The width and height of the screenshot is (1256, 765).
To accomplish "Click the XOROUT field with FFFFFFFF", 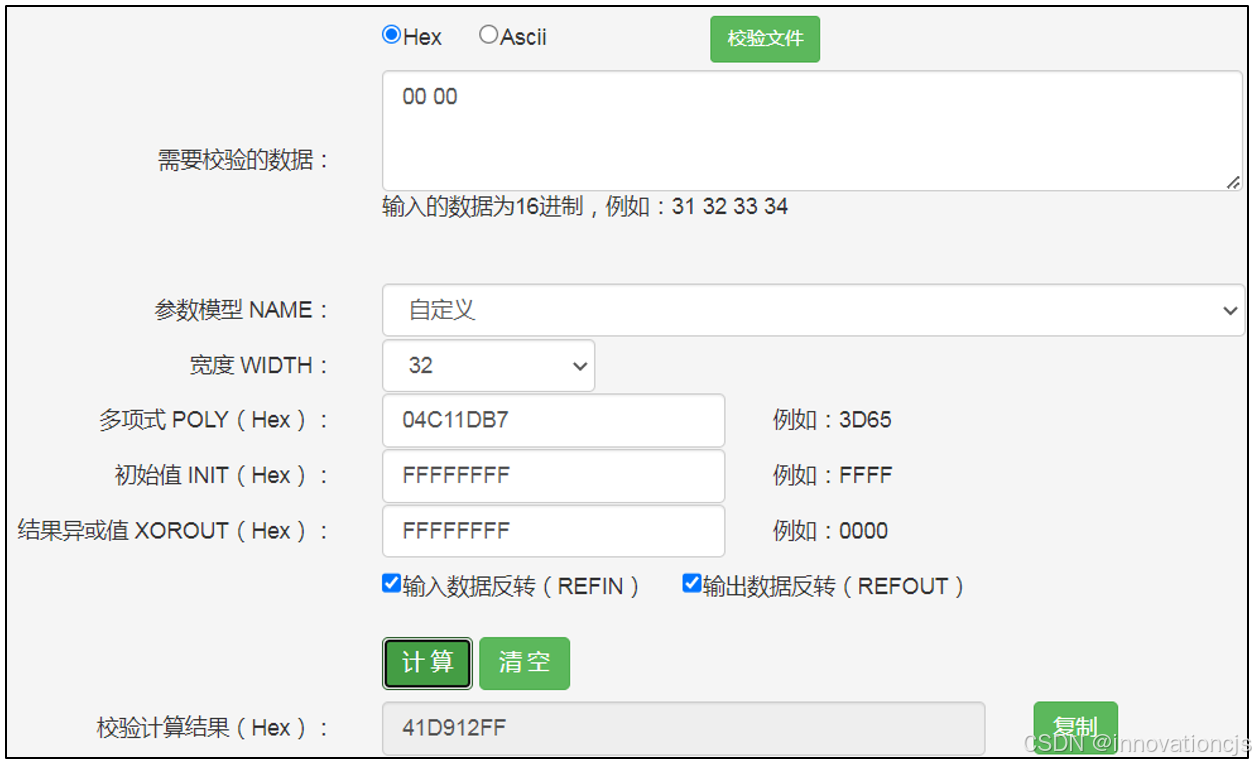I will coord(553,531).
